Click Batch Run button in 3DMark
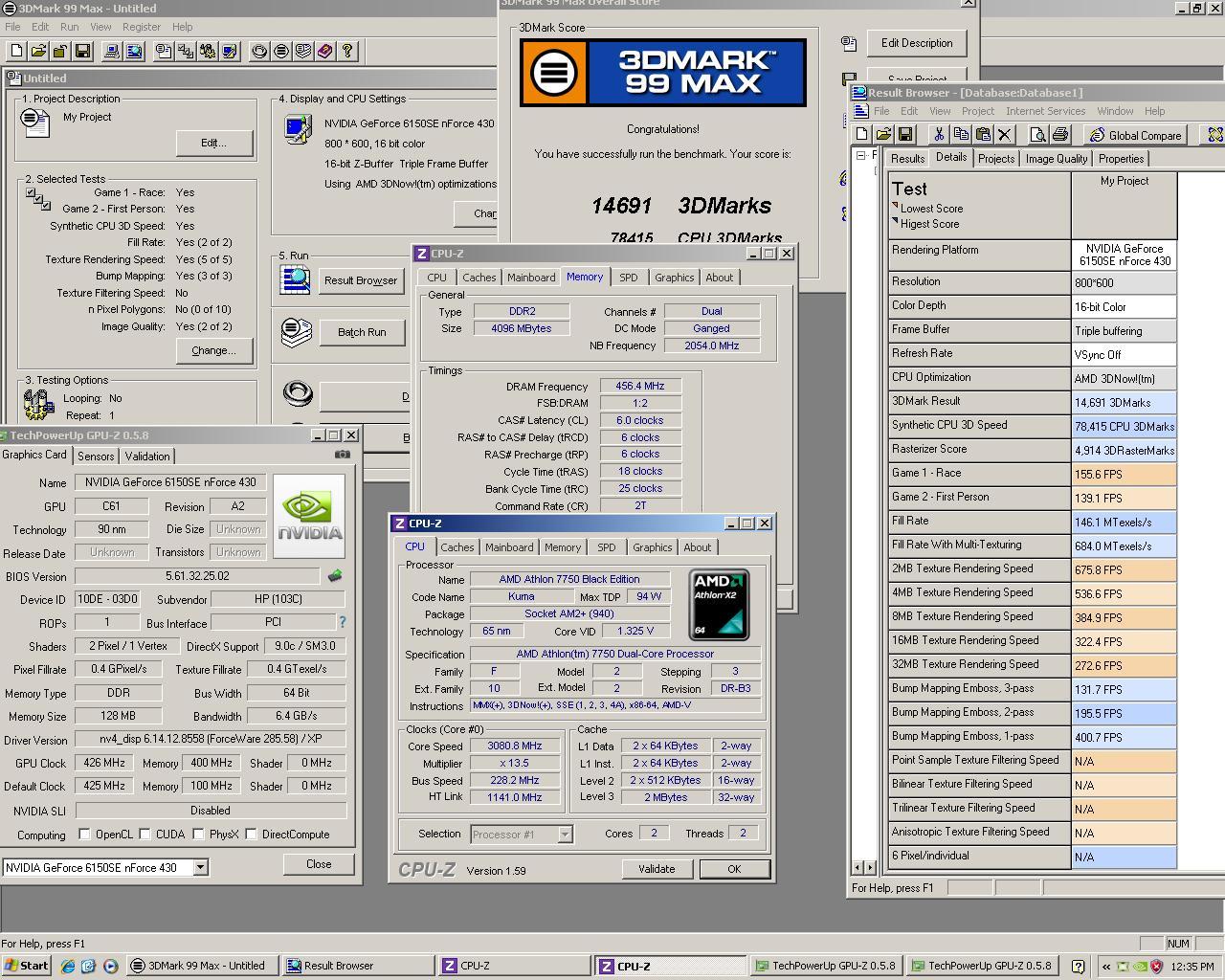The image size is (1225, 980). point(362,332)
